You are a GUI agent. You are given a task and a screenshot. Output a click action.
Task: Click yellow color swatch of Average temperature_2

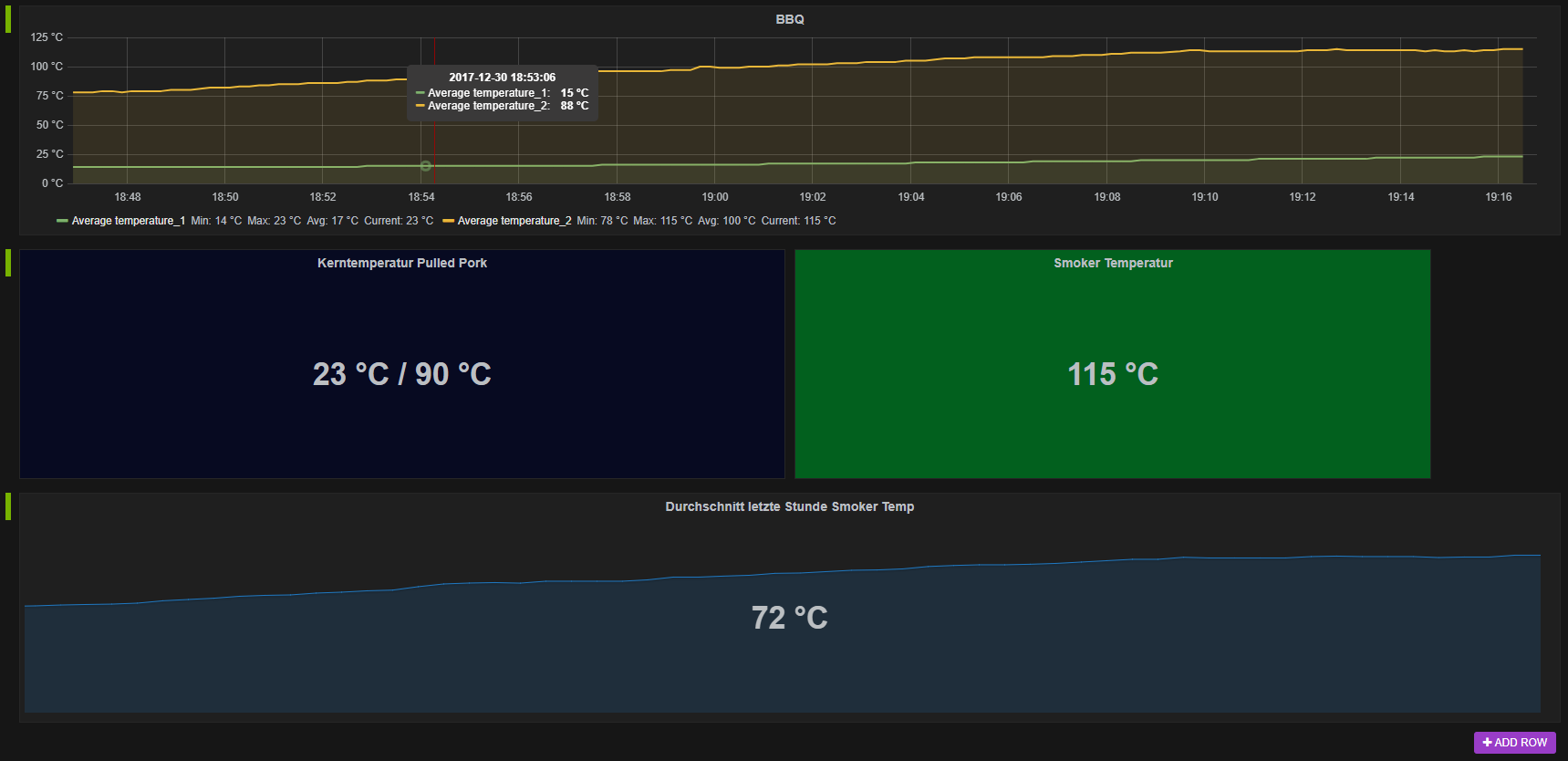pos(448,221)
